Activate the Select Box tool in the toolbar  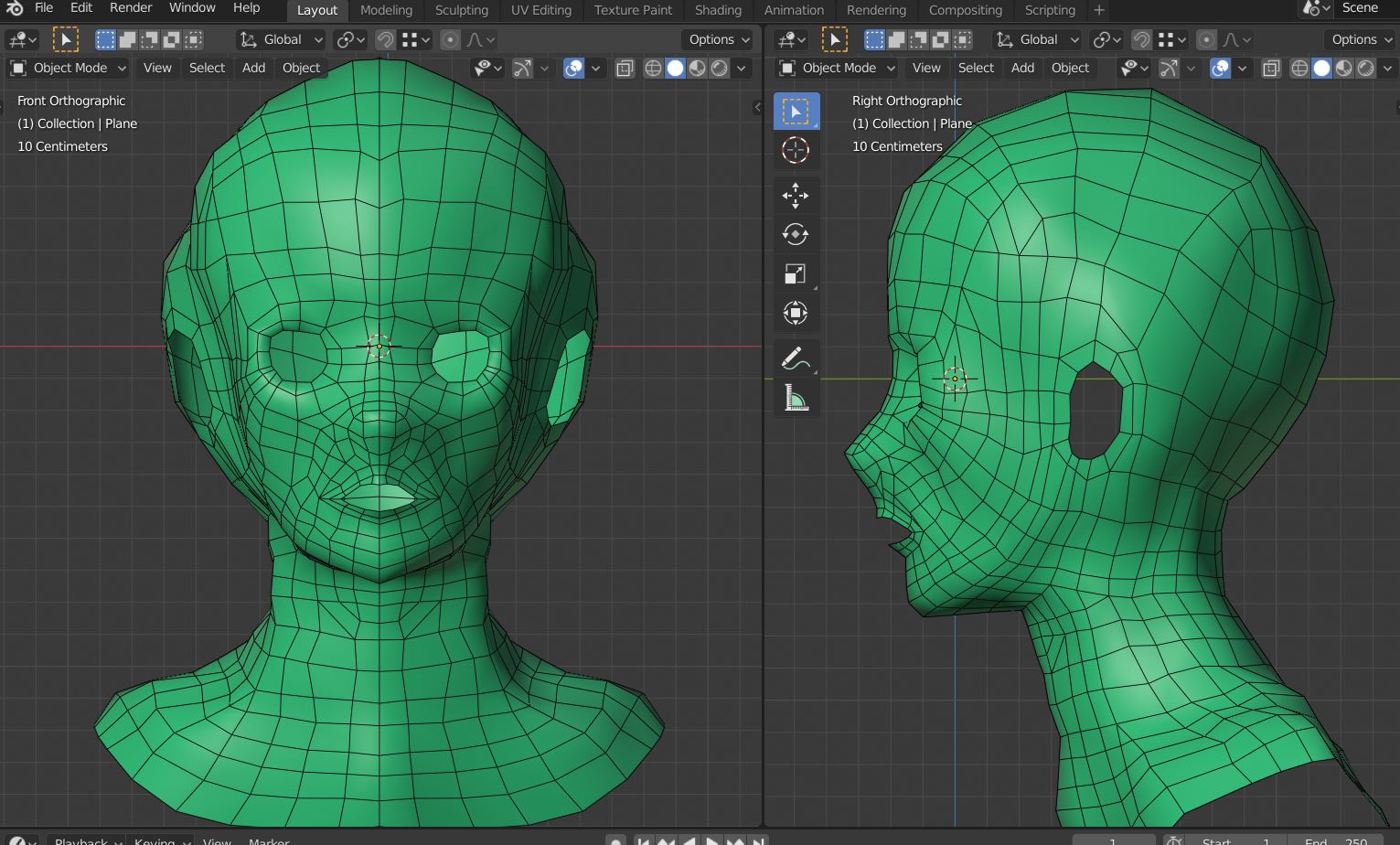click(x=795, y=112)
